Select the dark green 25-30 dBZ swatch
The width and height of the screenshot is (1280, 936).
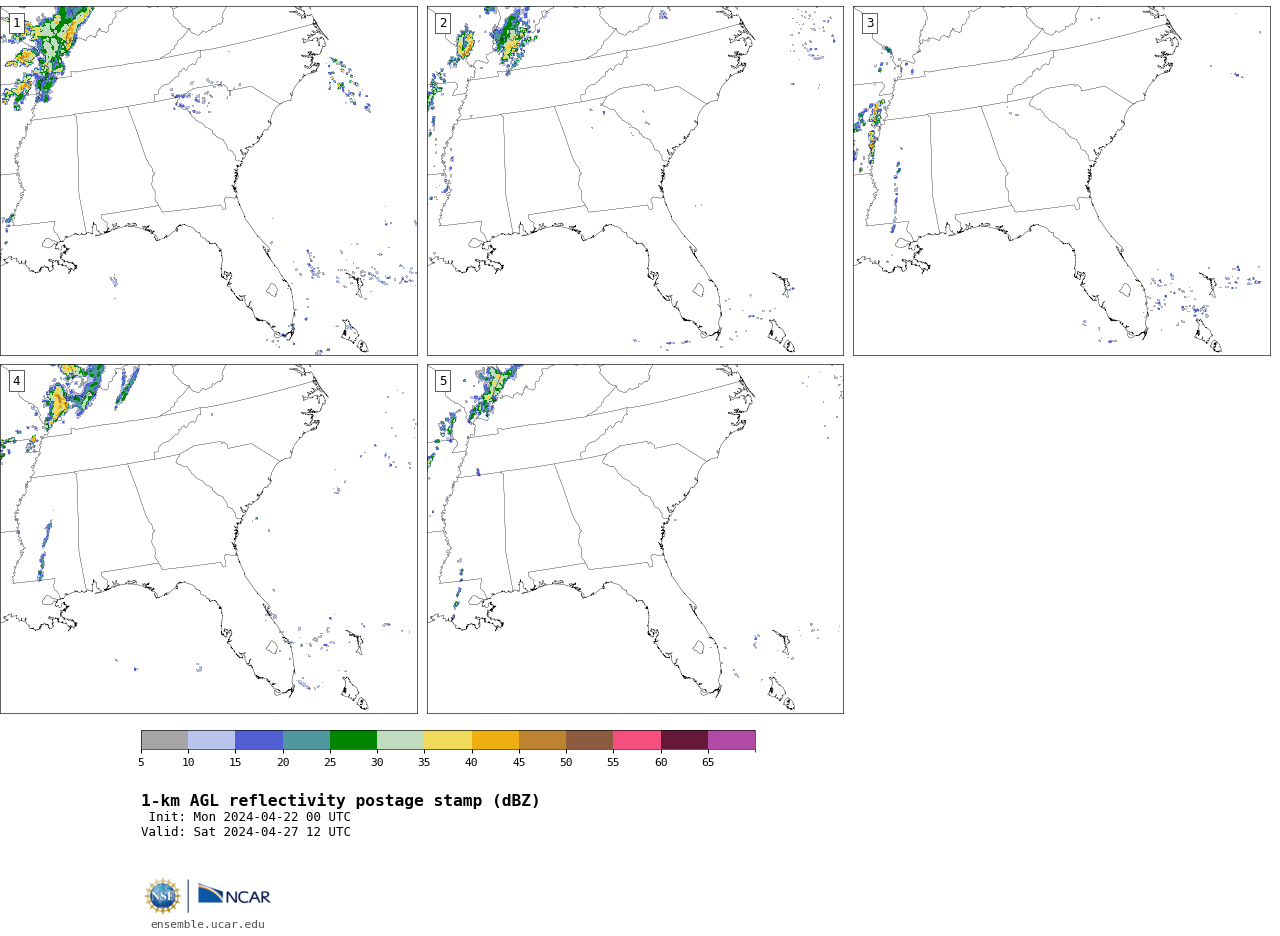coord(353,740)
